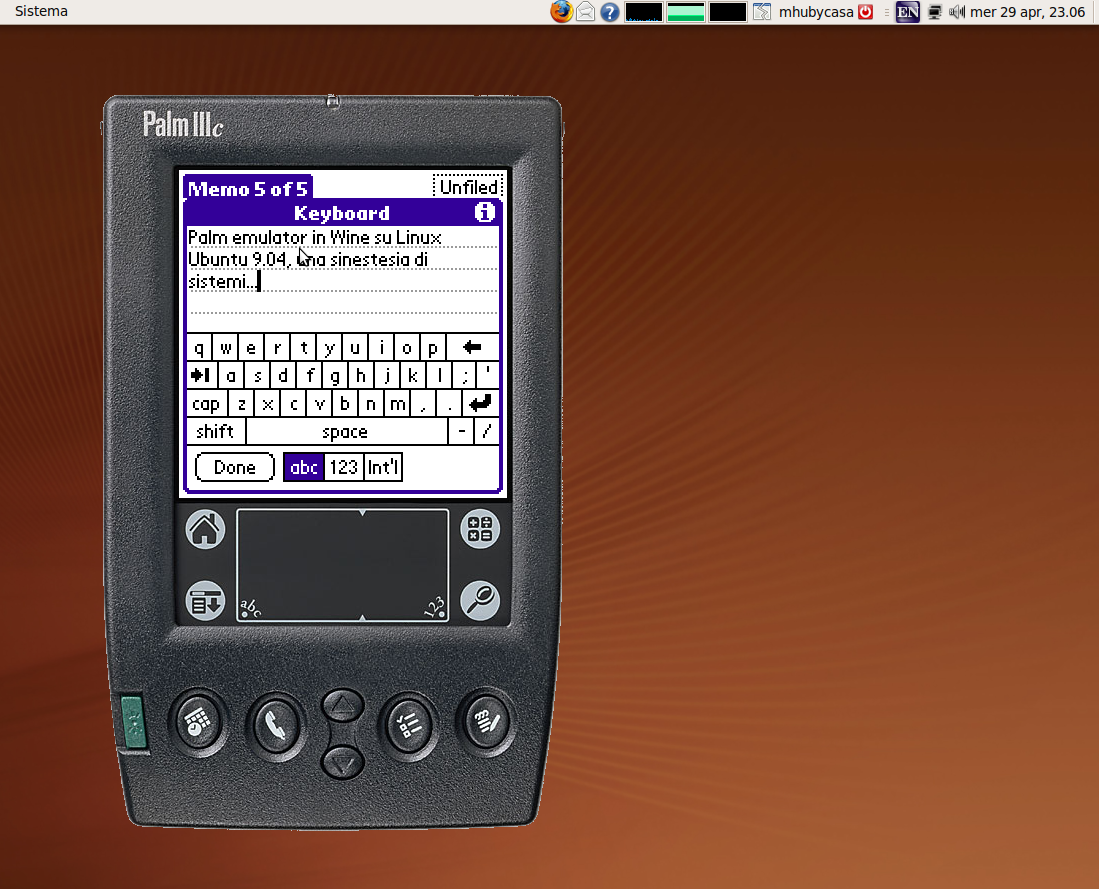Click the Done button
Image resolution: width=1099 pixels, height=889 pixels.
coord(234,468)
